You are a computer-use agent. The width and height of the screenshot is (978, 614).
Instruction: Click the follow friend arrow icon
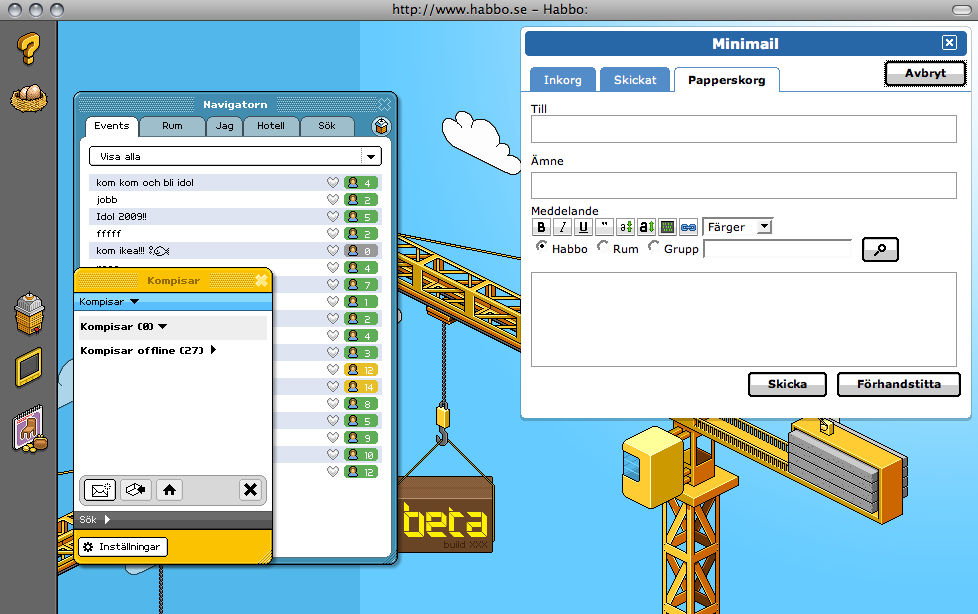[135, 490]
